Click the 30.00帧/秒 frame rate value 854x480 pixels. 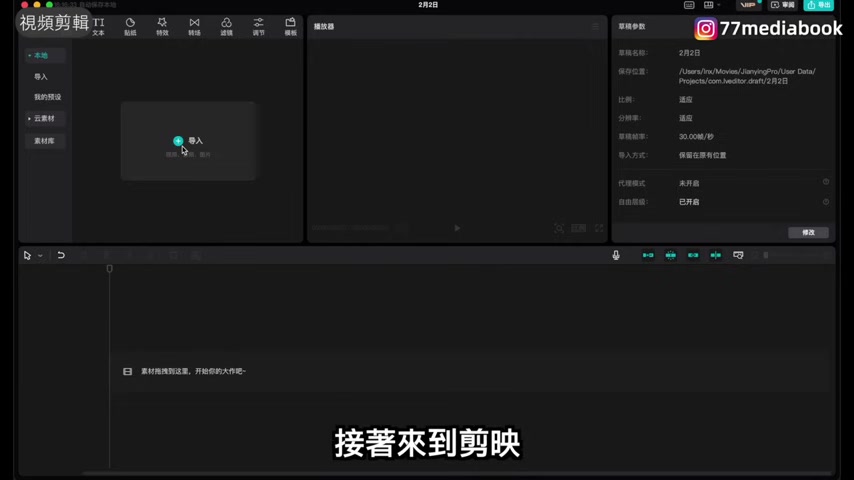point(696,137)
